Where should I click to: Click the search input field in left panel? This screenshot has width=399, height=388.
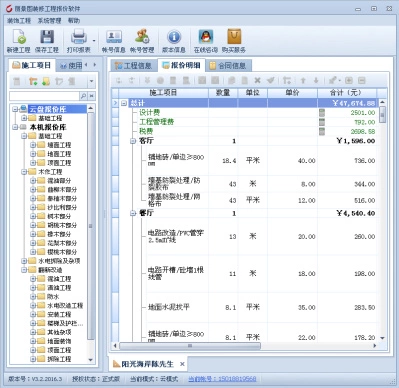coord(44,96)
